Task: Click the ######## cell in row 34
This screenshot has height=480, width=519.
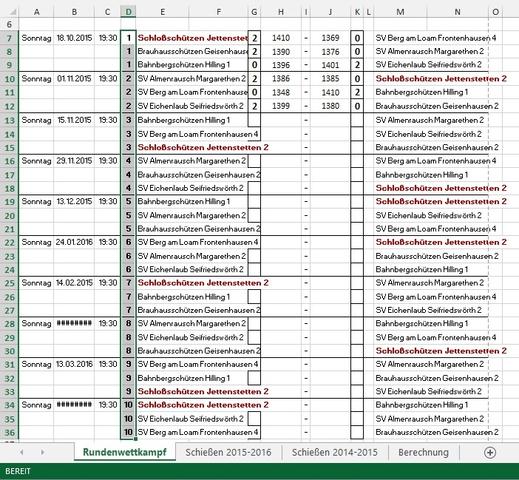Action: click(74, 405)
